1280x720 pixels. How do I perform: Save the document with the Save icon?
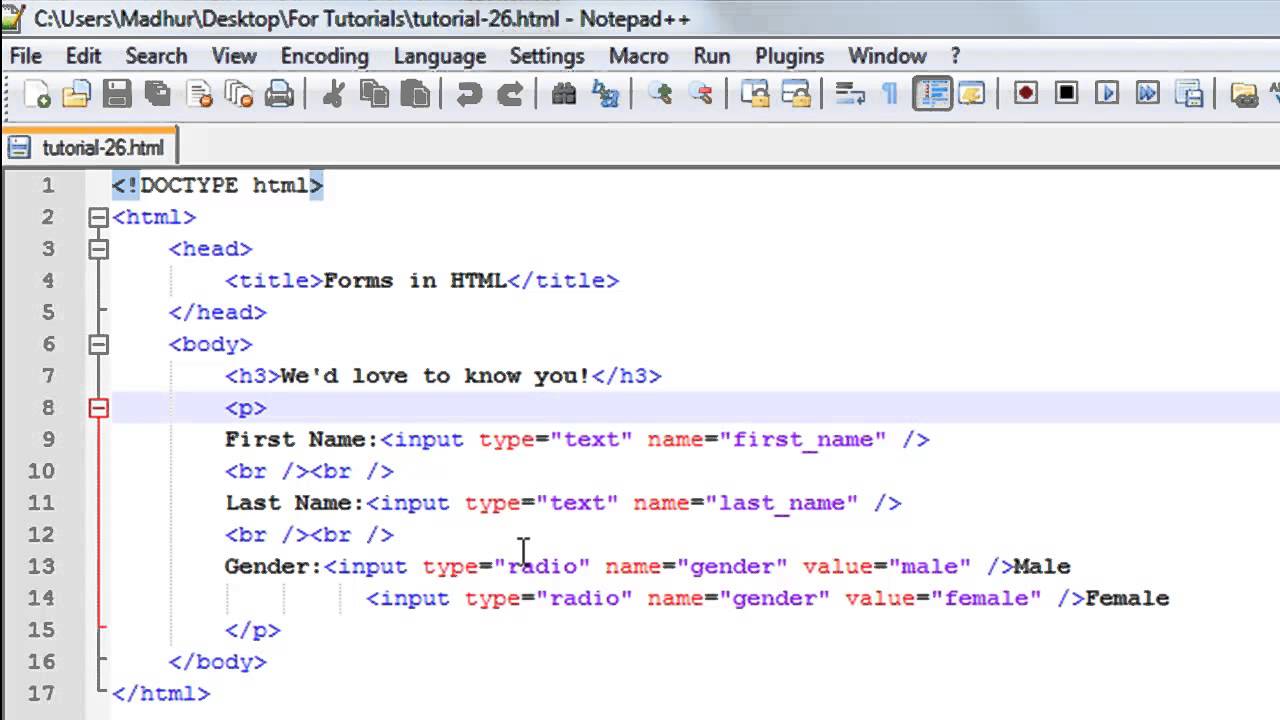(117, 94)
